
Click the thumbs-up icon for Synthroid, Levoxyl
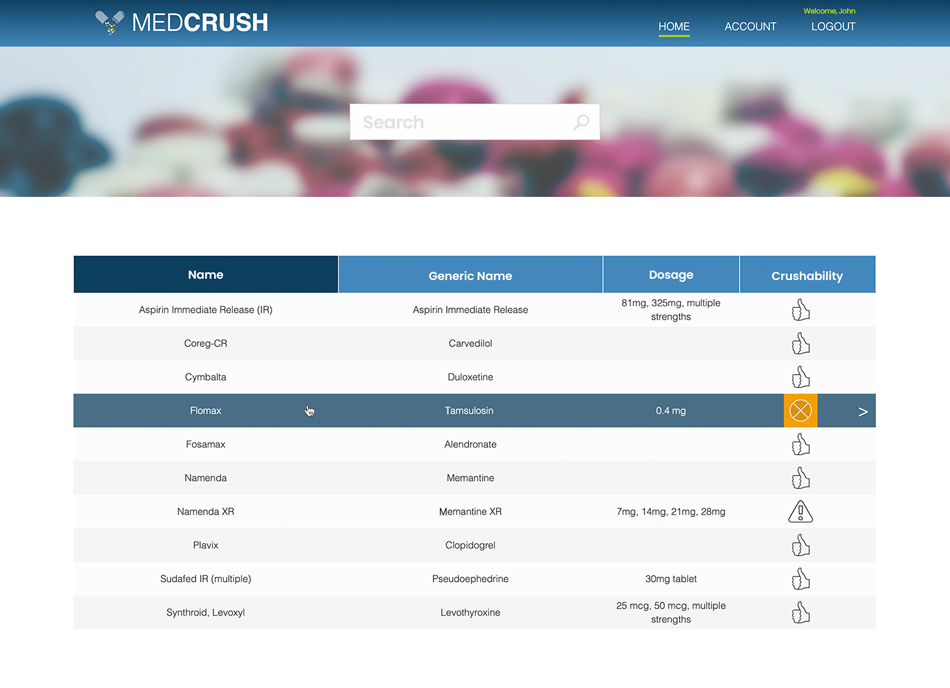(x=800, y=612)
